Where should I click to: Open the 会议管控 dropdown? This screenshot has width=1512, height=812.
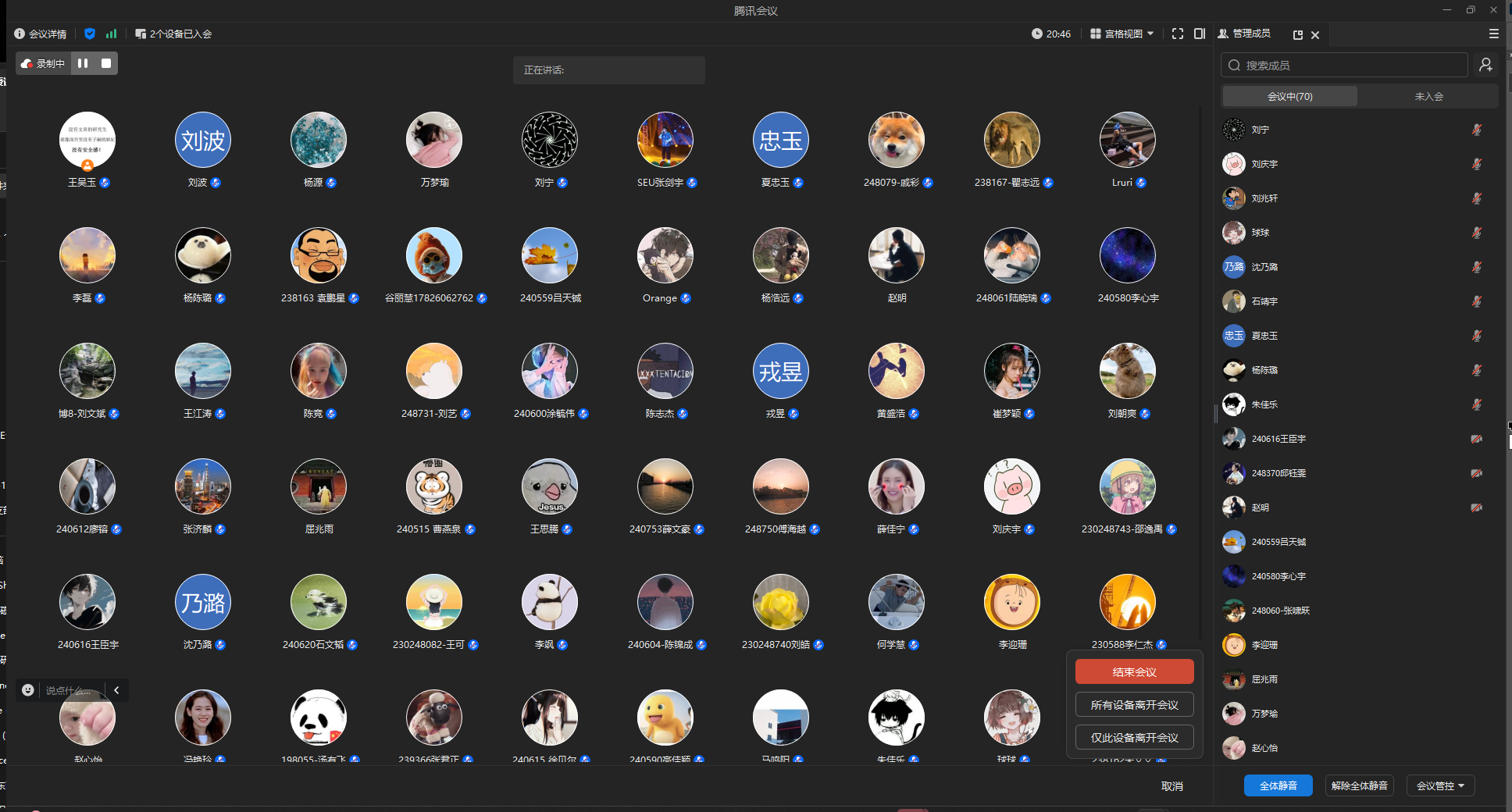[1440, 785]
